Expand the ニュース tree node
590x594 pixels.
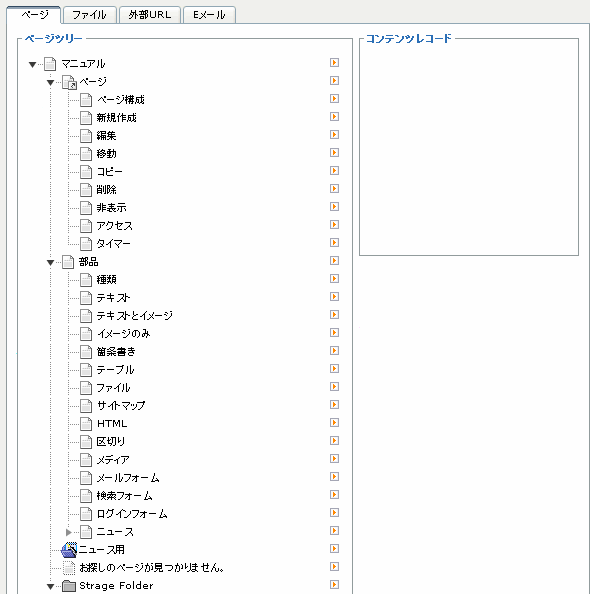pos(69,532)
